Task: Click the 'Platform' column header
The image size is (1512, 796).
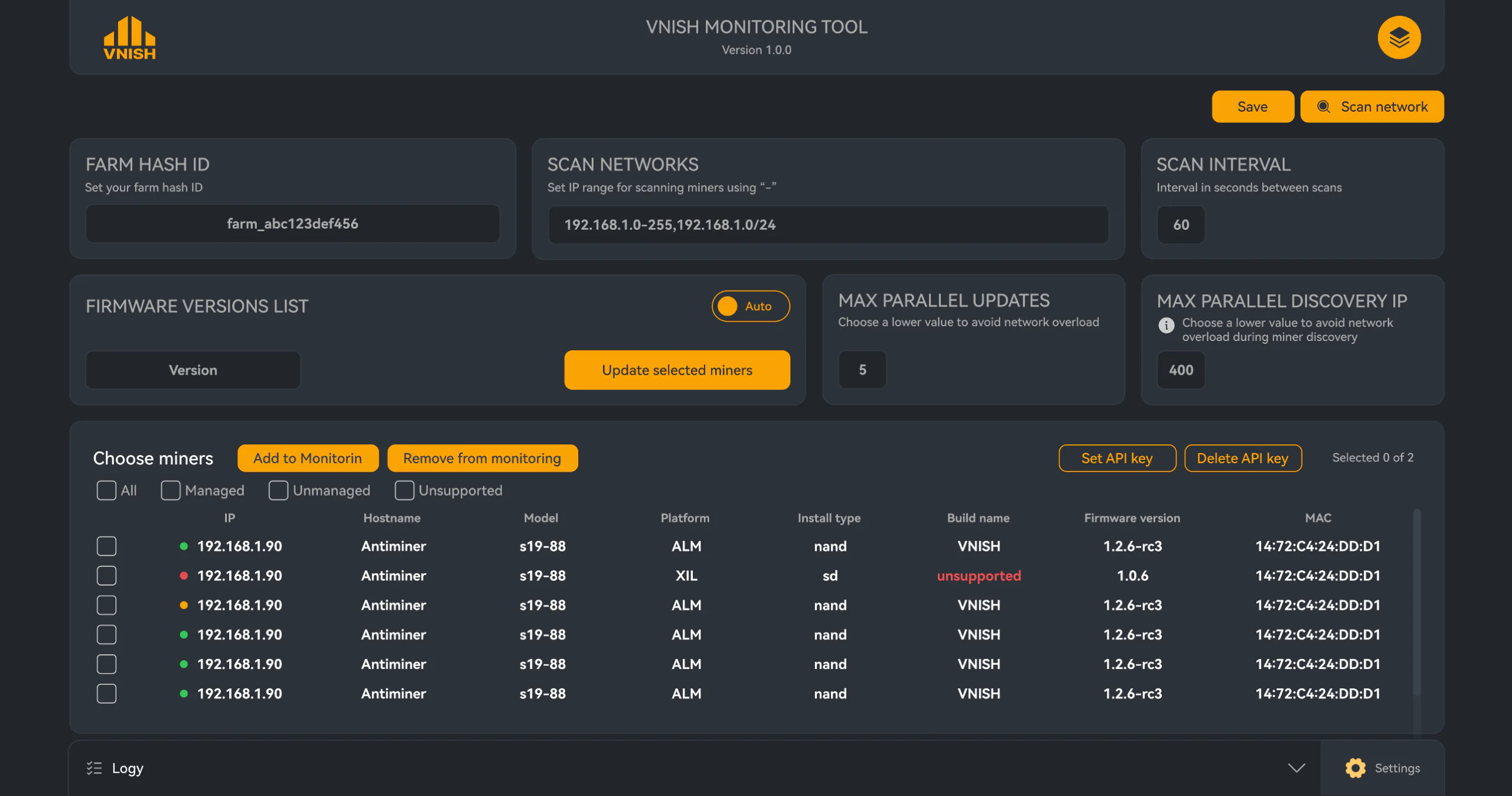Action: pos(685,518)
